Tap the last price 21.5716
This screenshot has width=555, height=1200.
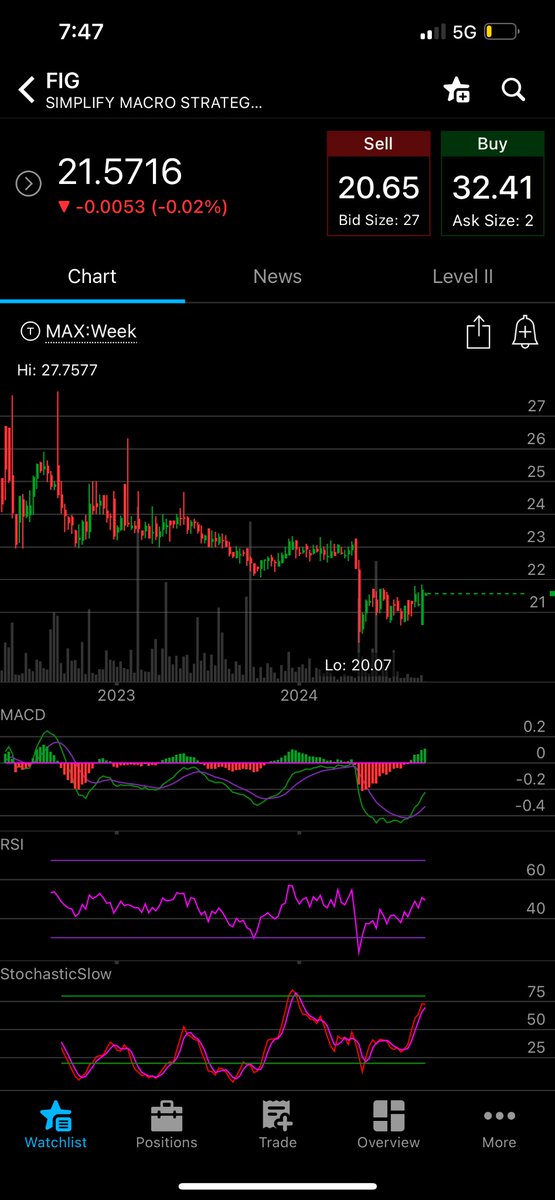point(119,173)
